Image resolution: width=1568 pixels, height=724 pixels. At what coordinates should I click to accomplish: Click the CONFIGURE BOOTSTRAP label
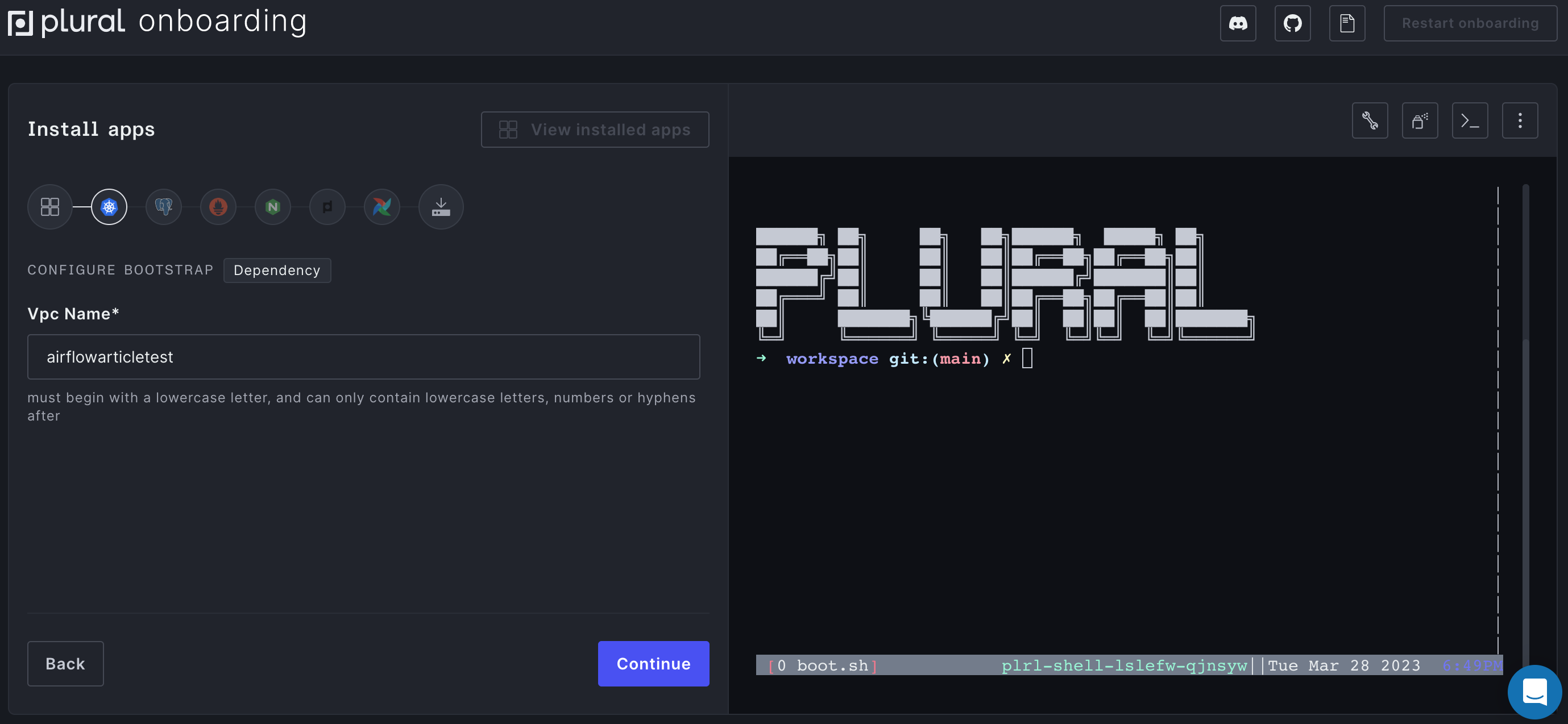coord(121,270)
